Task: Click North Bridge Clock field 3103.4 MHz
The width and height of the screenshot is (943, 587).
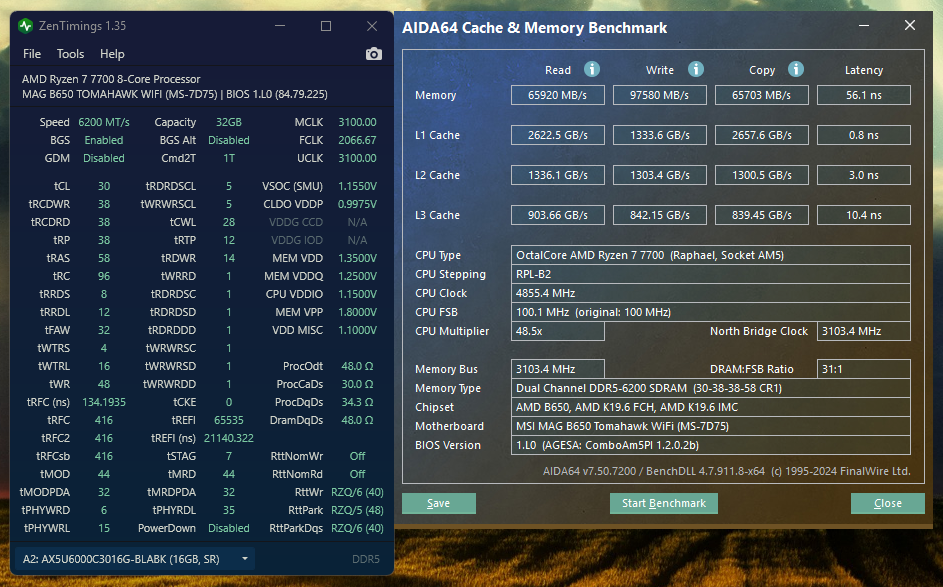Action: point(864,331)
